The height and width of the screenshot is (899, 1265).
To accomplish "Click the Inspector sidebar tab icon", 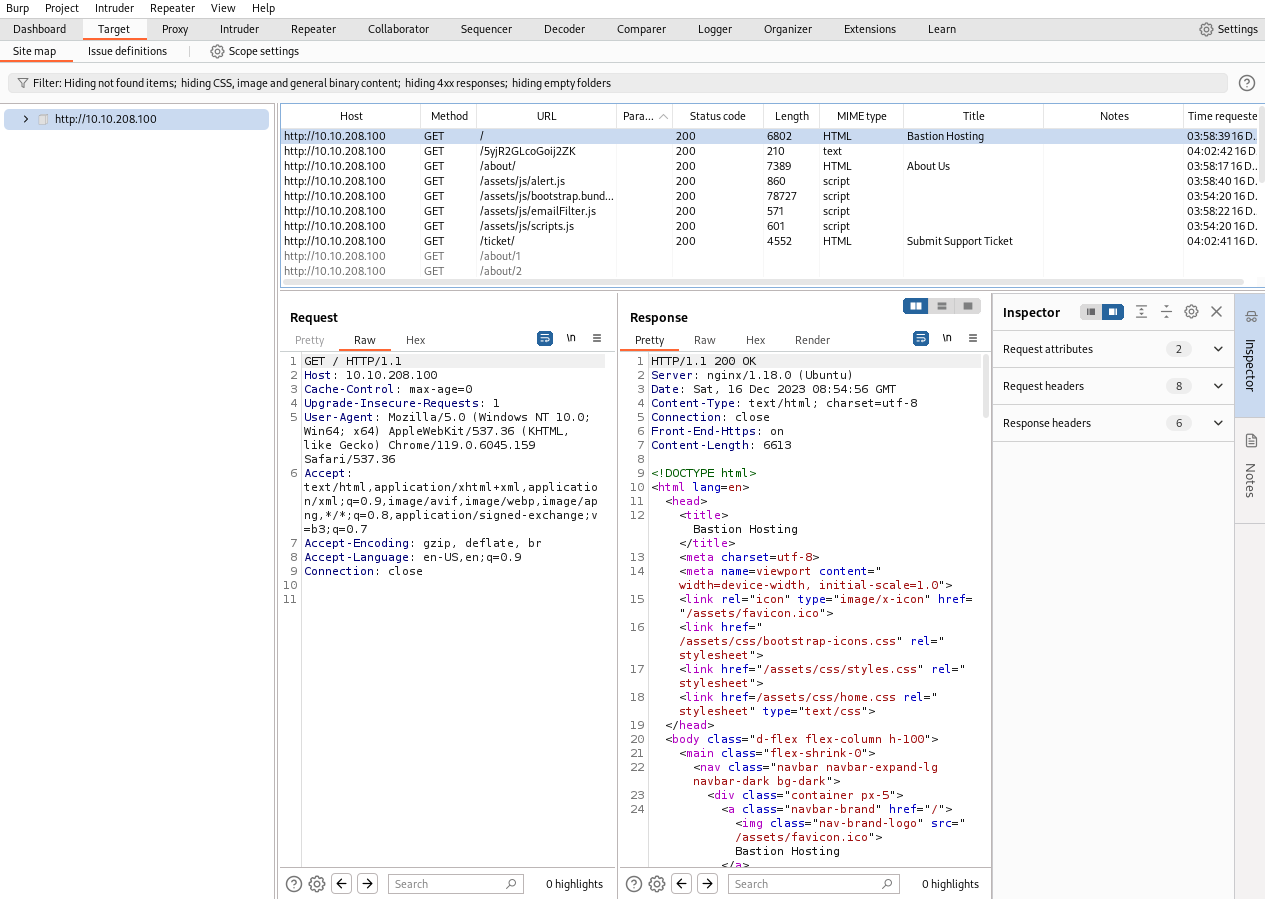I will point(1251,317).
